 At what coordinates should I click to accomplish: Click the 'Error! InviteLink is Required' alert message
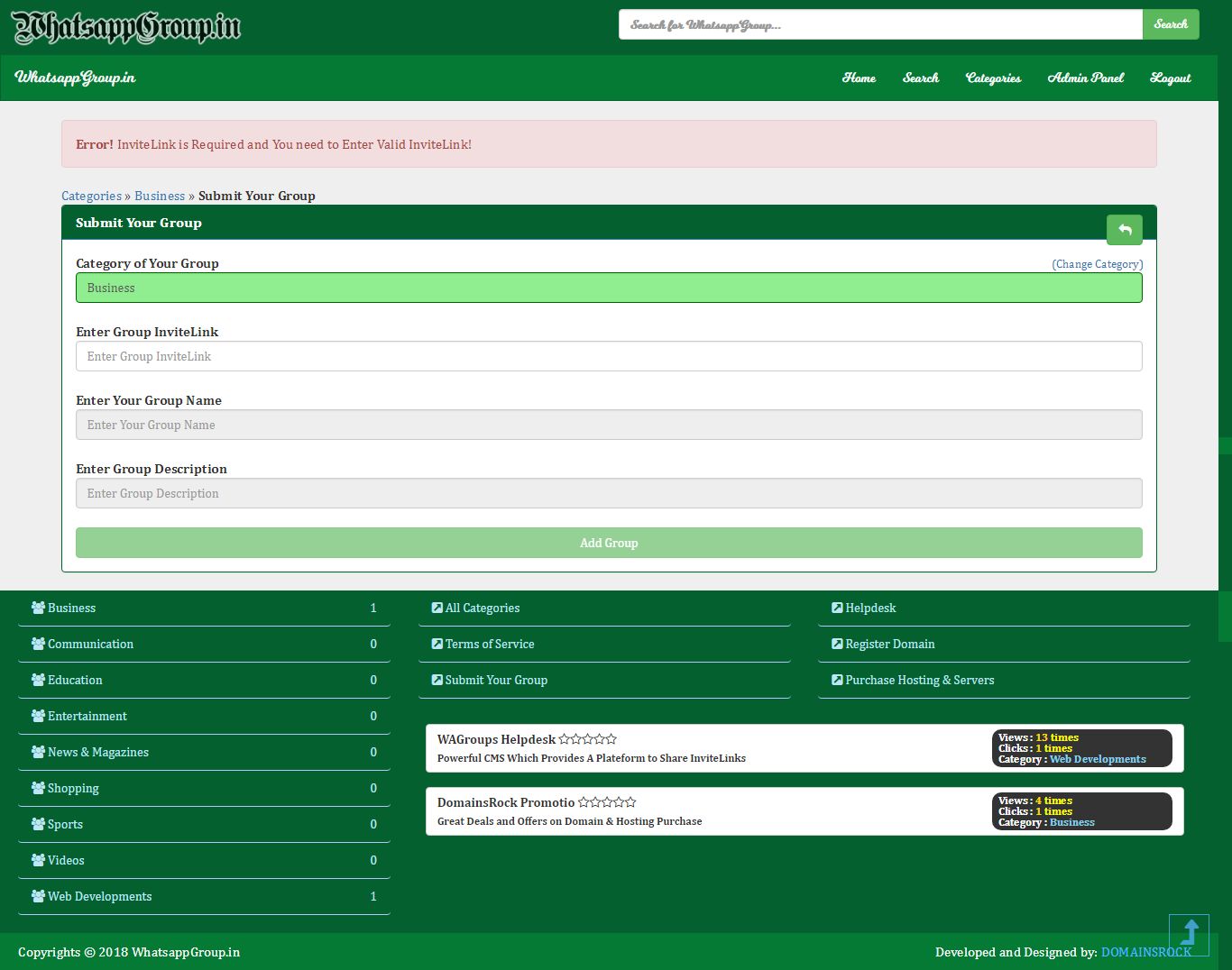click(609, 144)
